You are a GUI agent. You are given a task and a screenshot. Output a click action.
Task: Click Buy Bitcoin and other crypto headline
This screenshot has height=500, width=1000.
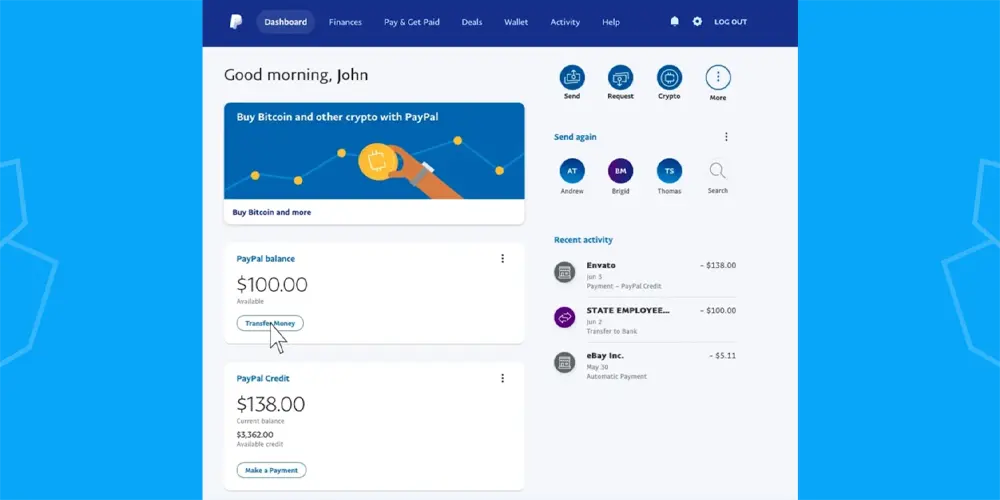(337, 117)
